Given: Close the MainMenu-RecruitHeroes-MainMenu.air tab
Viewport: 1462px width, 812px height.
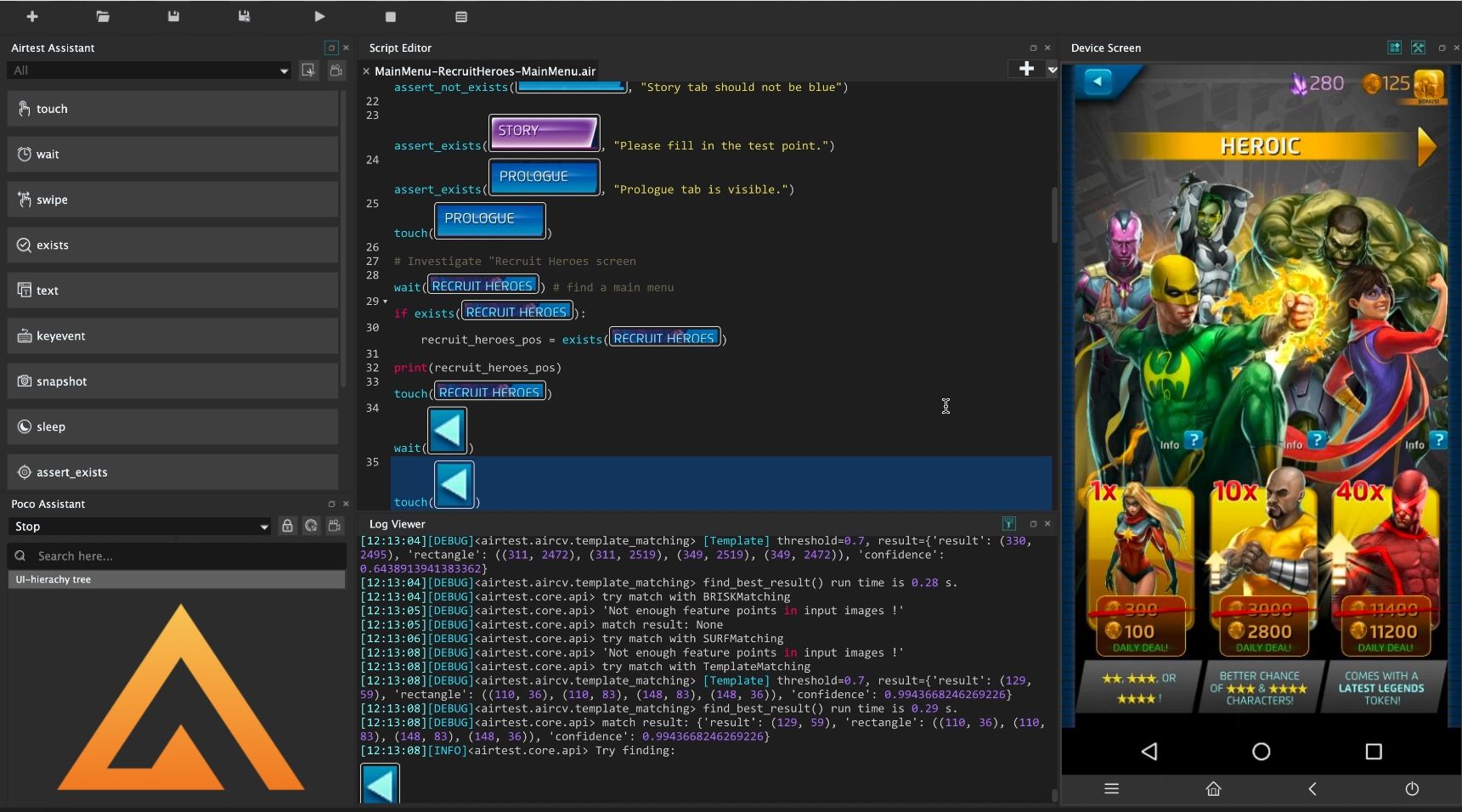Looking at the screenshot, I should (x=366, y=71).
